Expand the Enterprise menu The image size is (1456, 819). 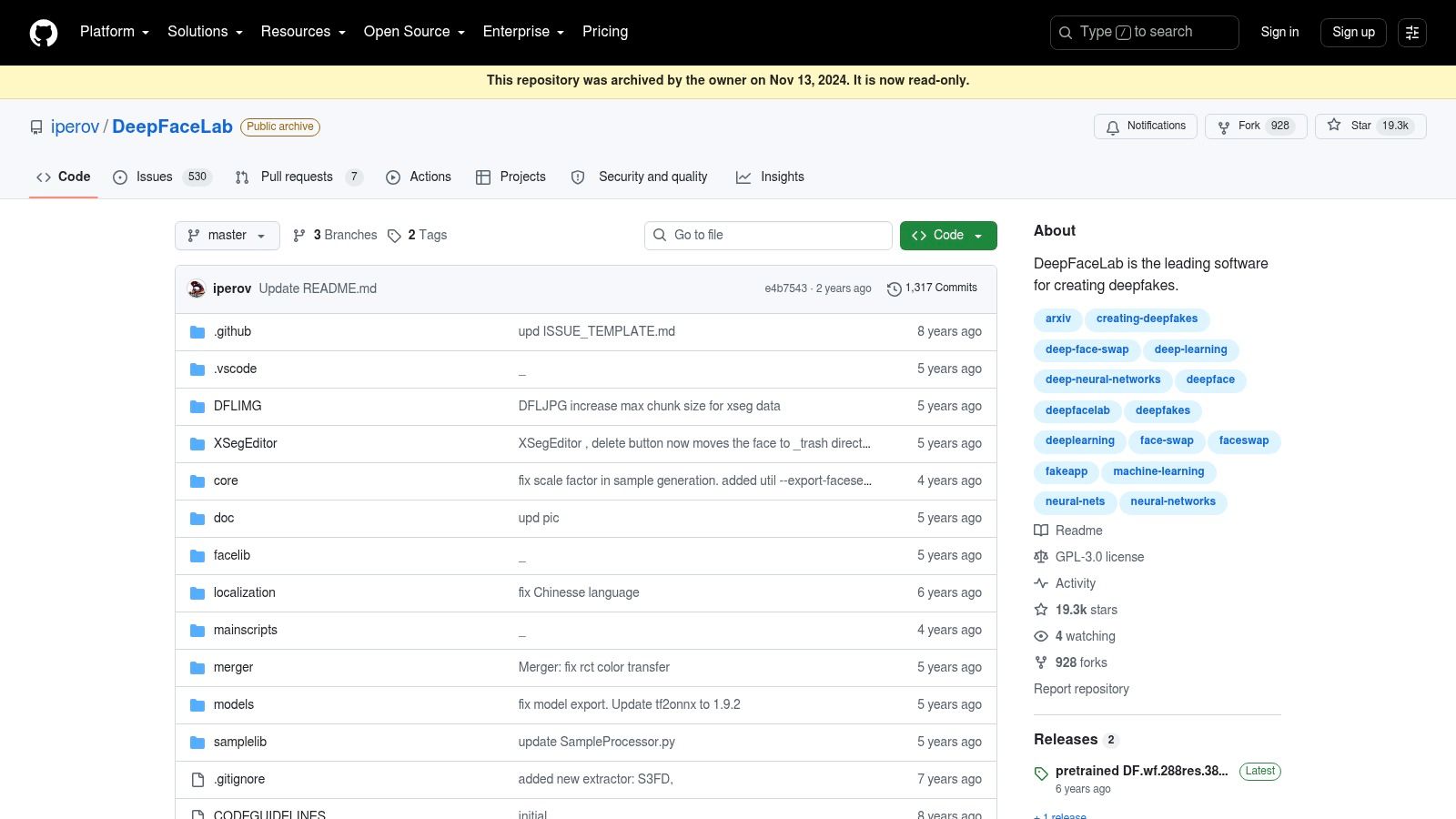pyautogui.click(x=523, y=32)
